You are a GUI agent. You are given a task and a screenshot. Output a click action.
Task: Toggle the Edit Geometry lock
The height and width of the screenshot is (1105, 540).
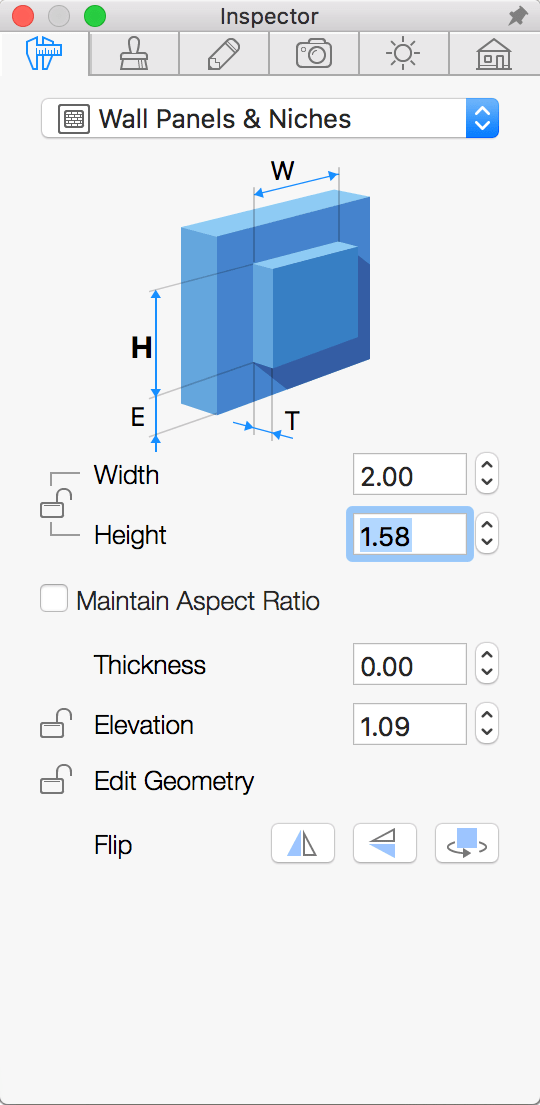click(x=56, y=780)
